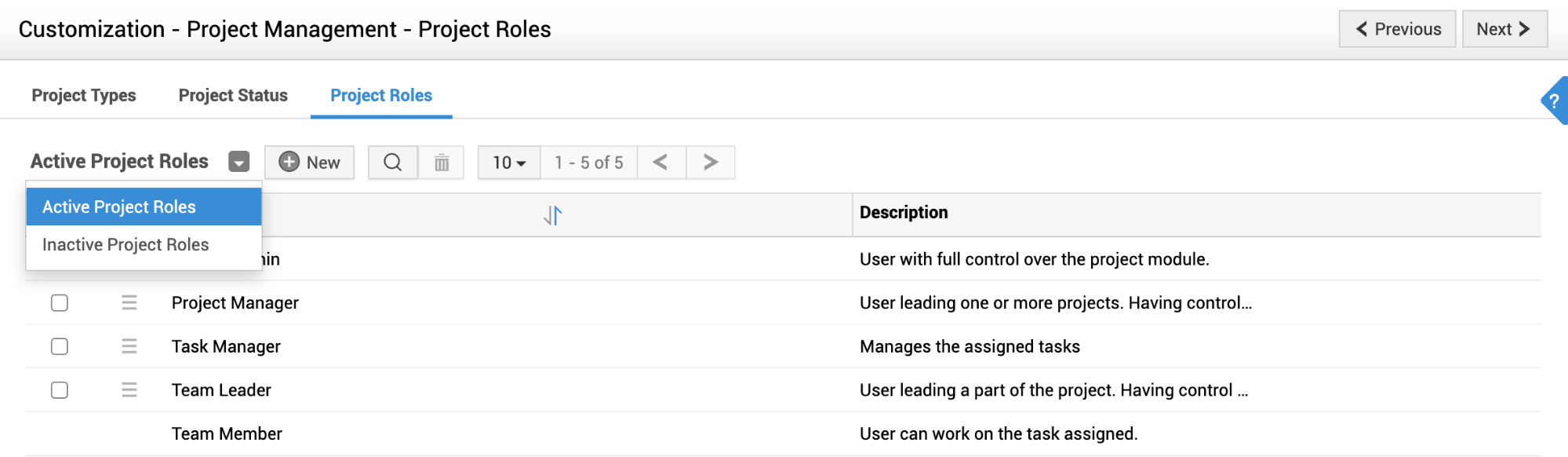Click the search magnifier icon
1568x457 pixels.
393,163
